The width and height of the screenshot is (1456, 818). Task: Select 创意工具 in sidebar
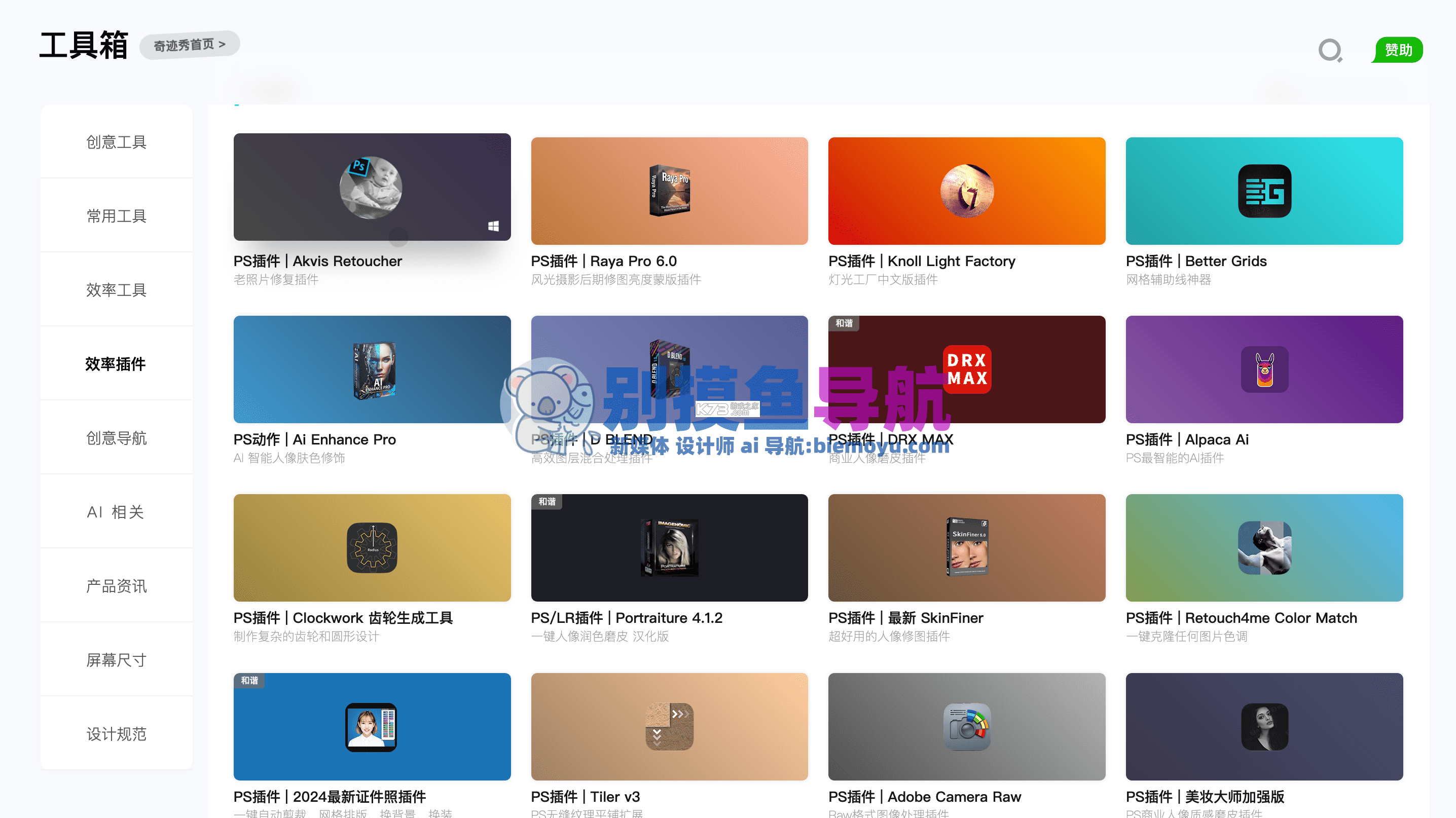tap(117, 142)
